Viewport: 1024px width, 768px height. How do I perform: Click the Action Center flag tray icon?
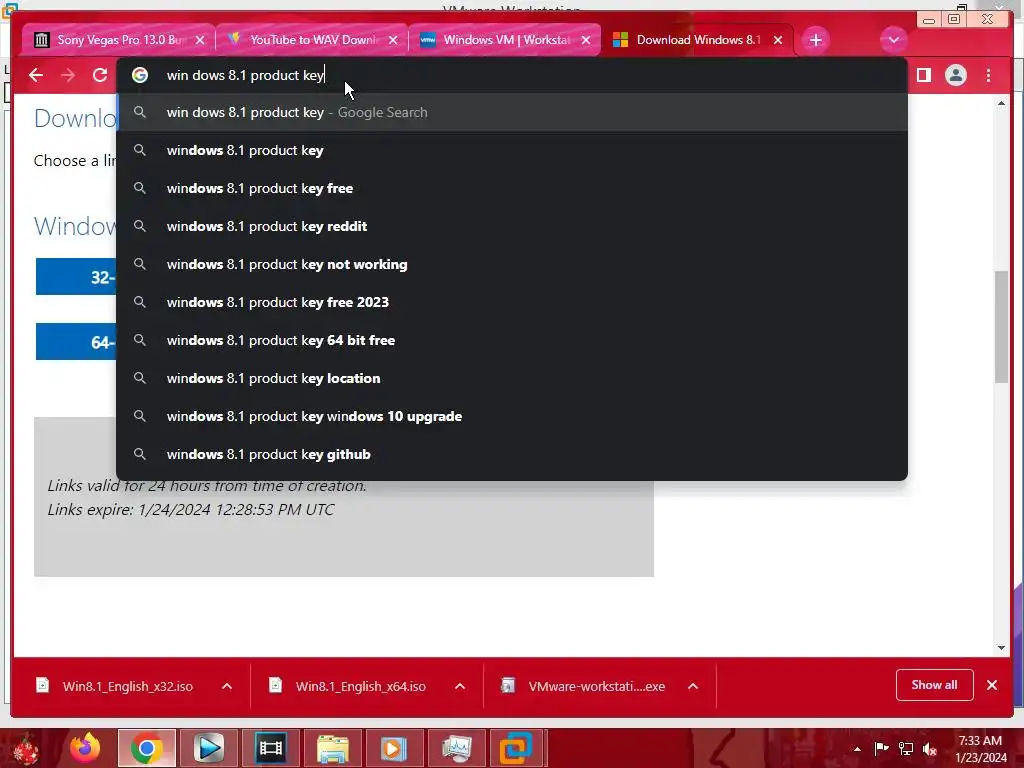coord(881,749)
